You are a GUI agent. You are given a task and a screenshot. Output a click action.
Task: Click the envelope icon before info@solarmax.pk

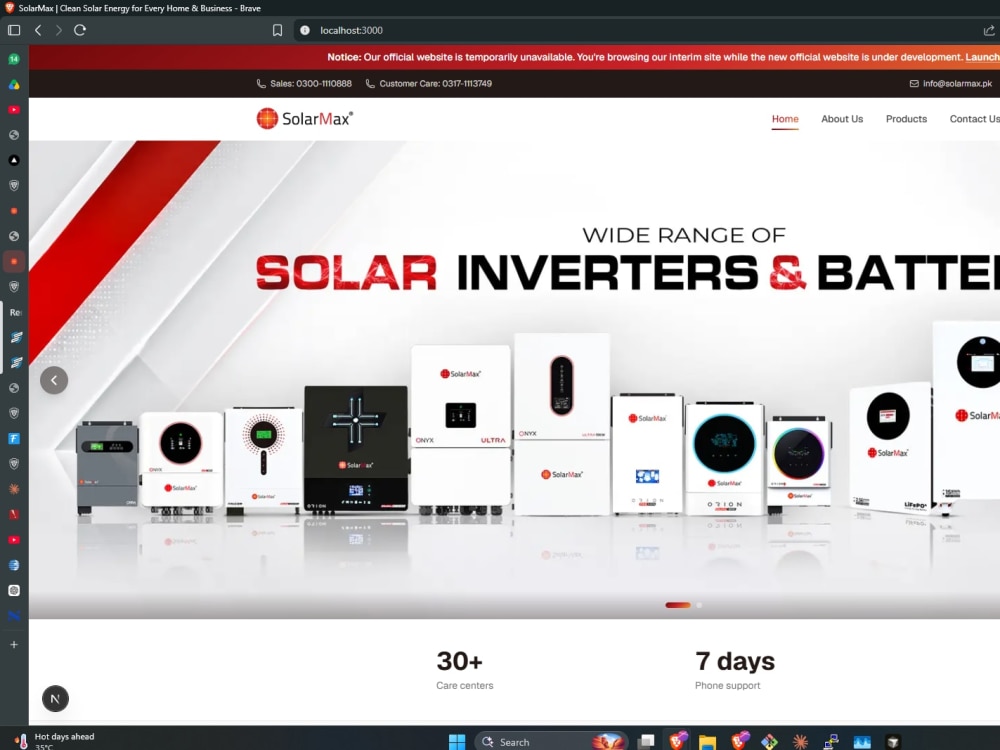pyautogui.click(x=914, y=84)
